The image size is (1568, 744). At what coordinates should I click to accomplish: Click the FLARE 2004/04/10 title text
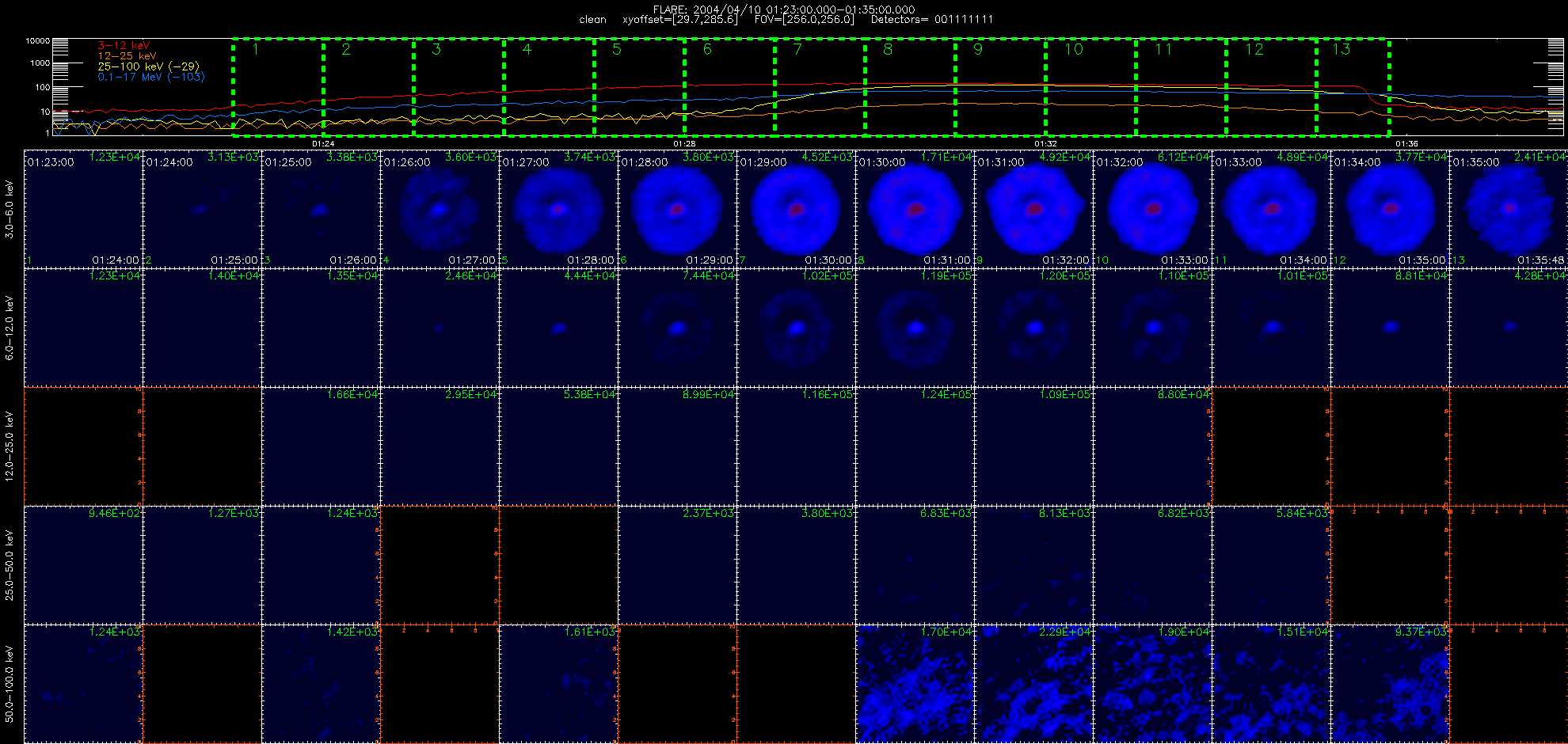coord(784,9)
